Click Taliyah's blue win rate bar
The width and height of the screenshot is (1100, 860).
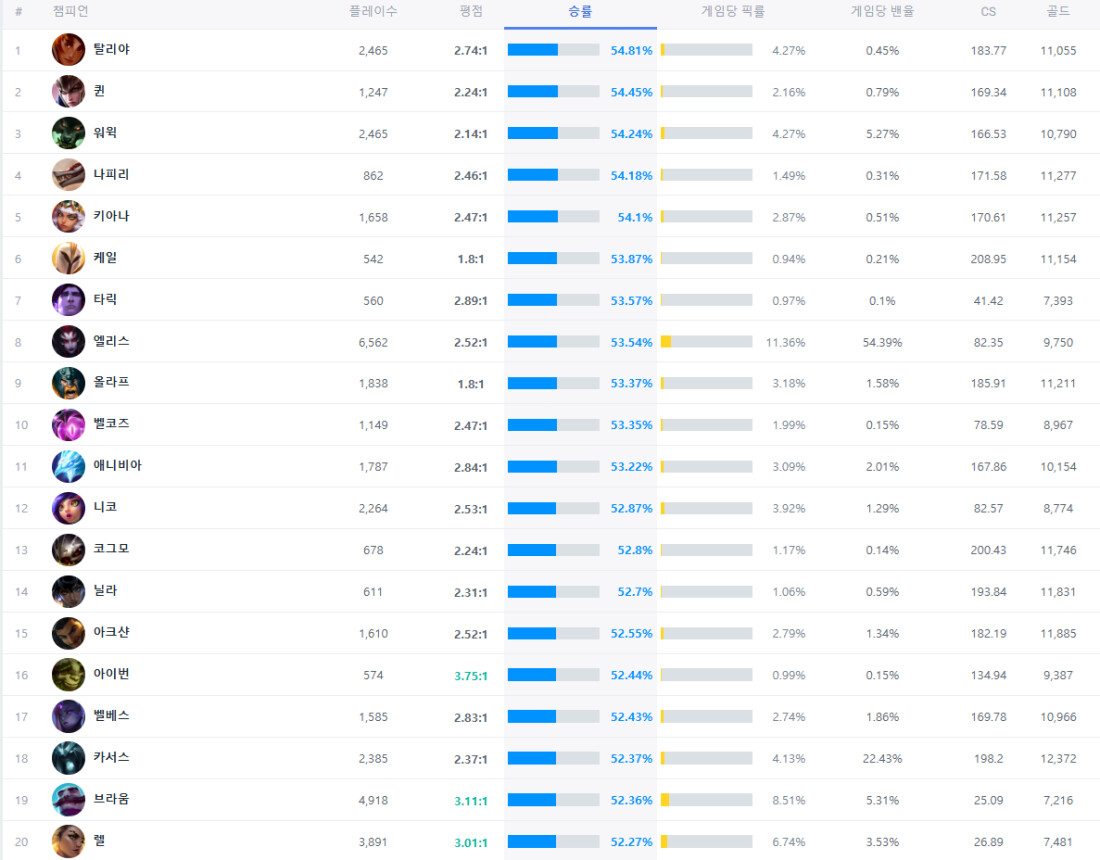[x=533, y=50]
